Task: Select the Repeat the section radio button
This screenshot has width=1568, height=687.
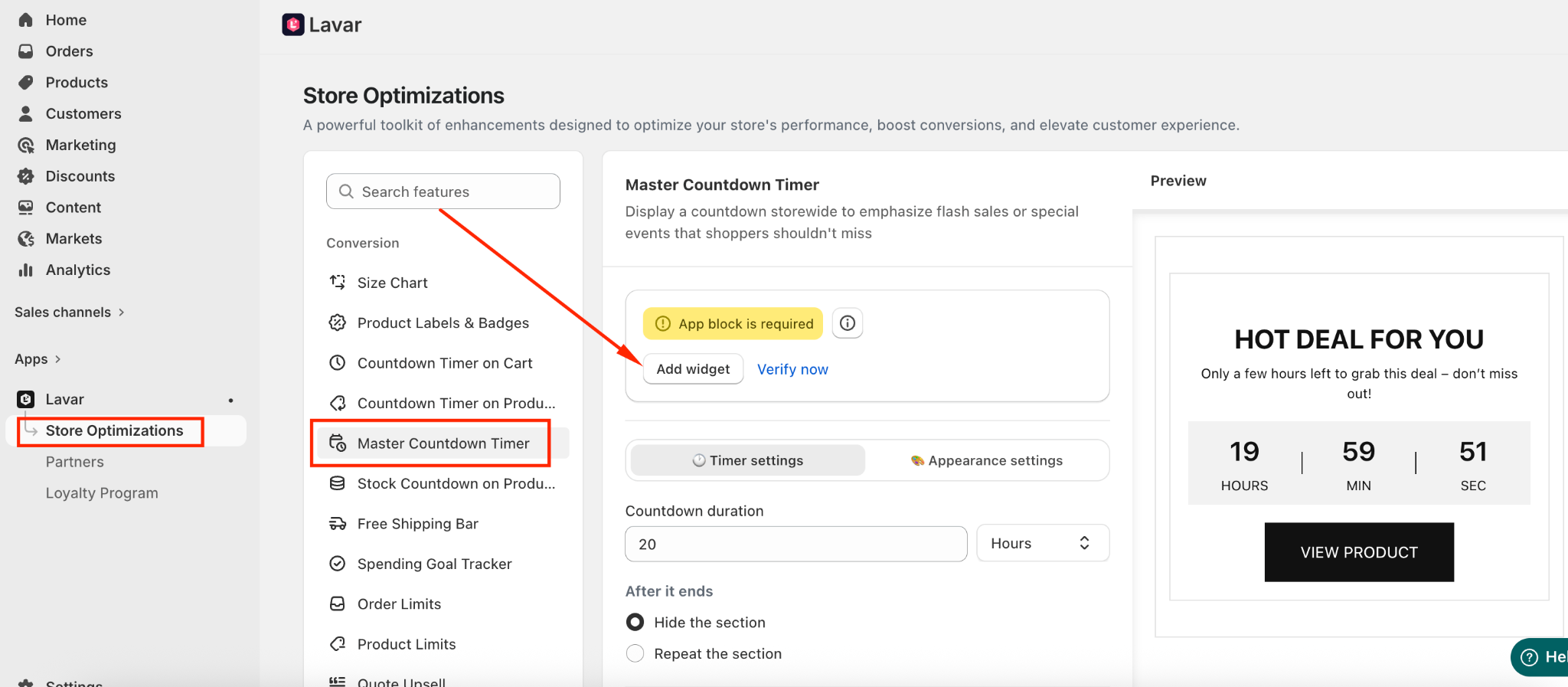Action: (x=635, y=653)
